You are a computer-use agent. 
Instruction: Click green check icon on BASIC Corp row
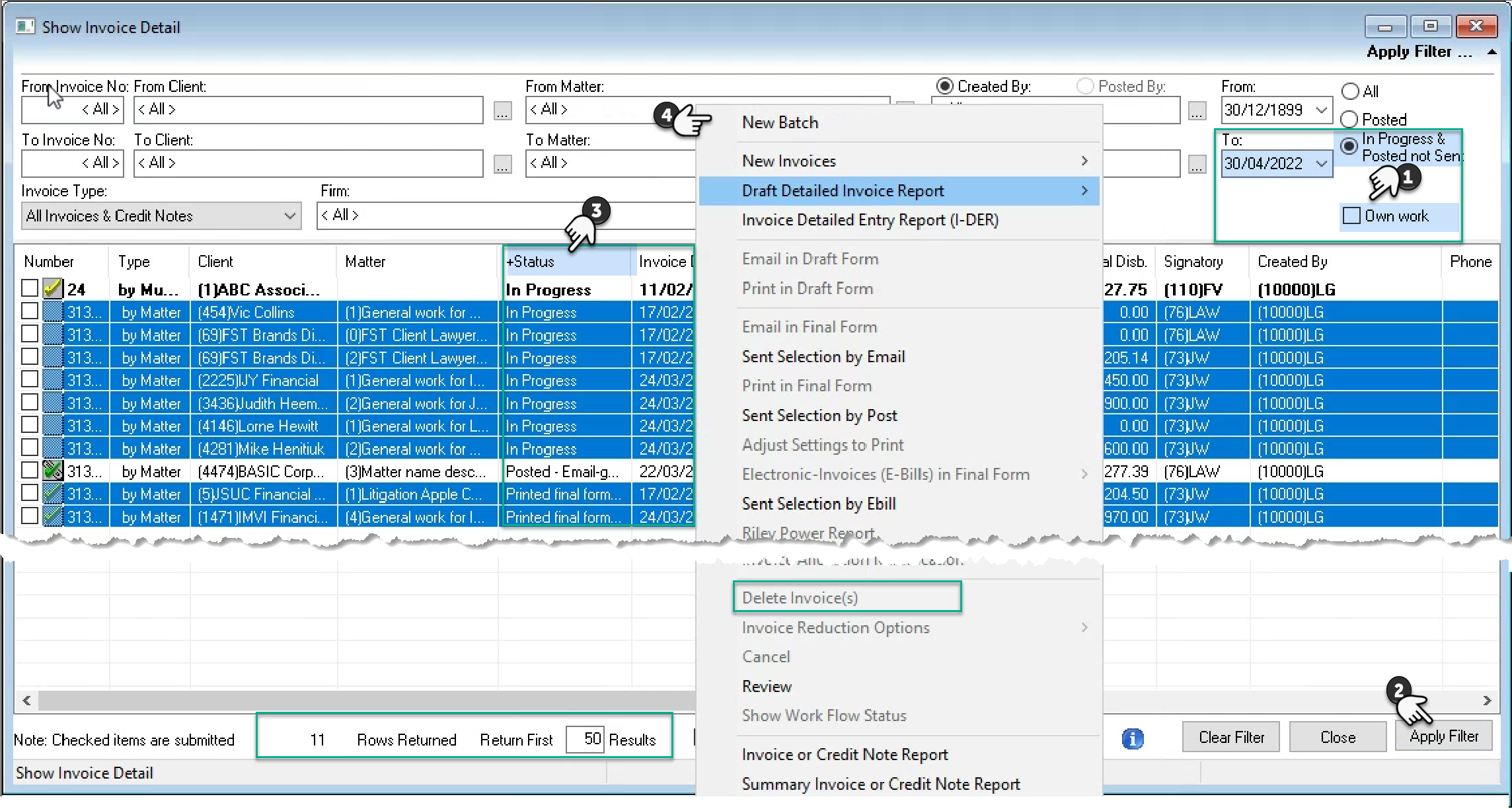click(x=53, y=471)
